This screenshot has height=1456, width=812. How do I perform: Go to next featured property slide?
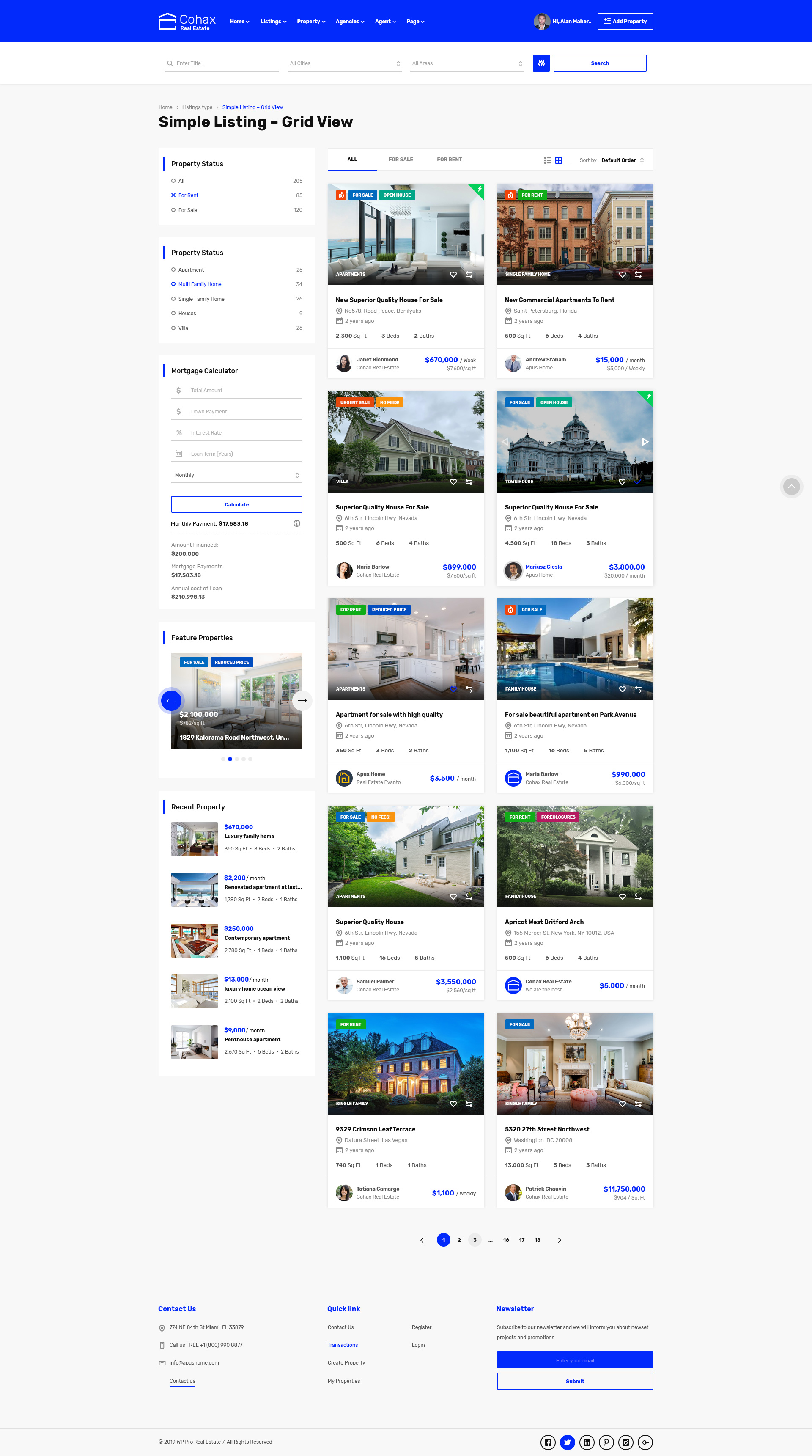(x=302, y=700)
